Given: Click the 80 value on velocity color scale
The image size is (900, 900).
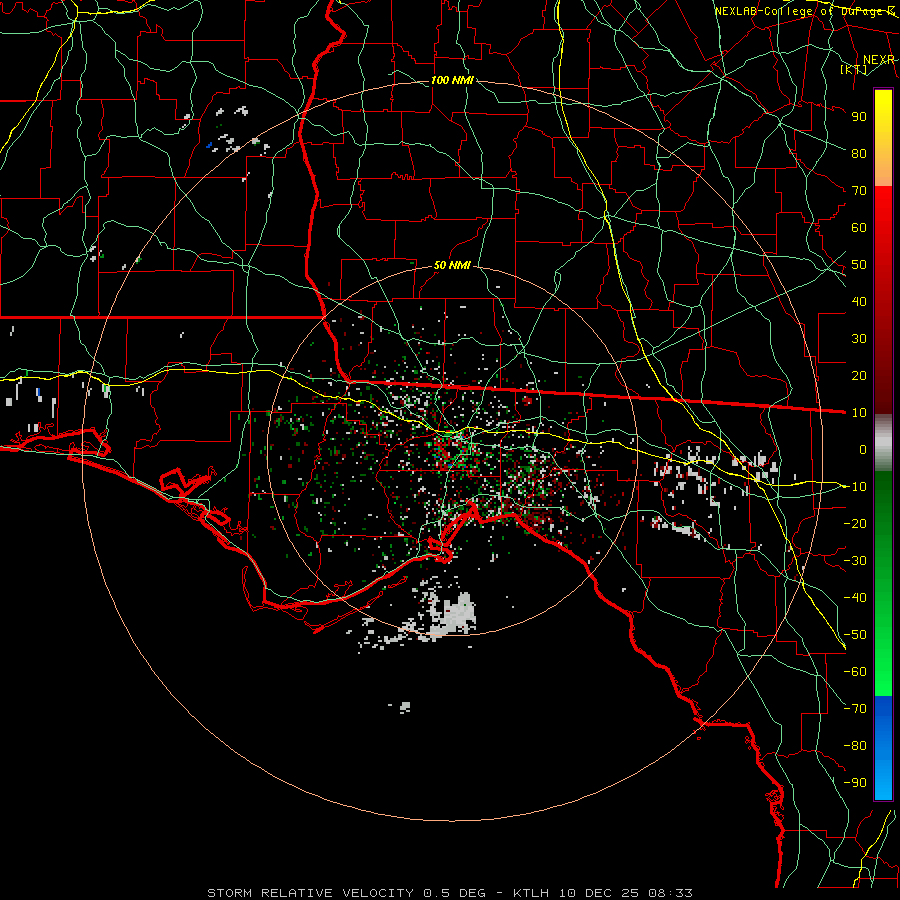Looking at the screenshot, I should pos(859,153).
